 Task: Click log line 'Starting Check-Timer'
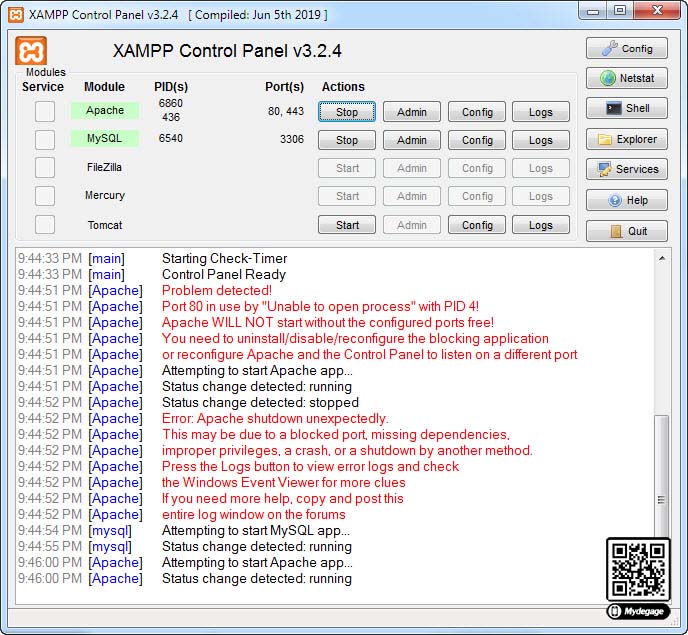(x=225, y=258)
